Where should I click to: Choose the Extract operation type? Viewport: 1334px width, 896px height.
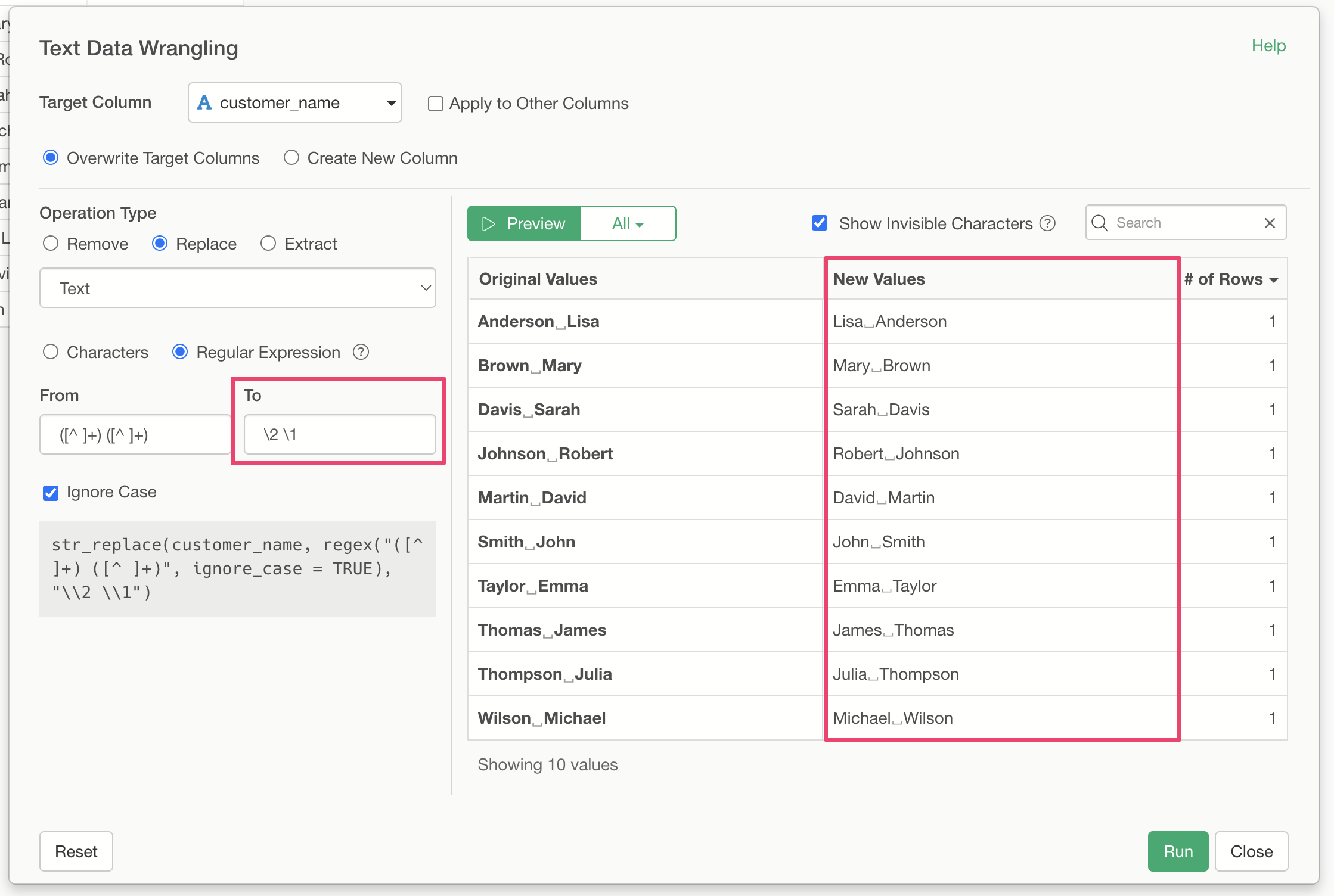coord(268,244)
